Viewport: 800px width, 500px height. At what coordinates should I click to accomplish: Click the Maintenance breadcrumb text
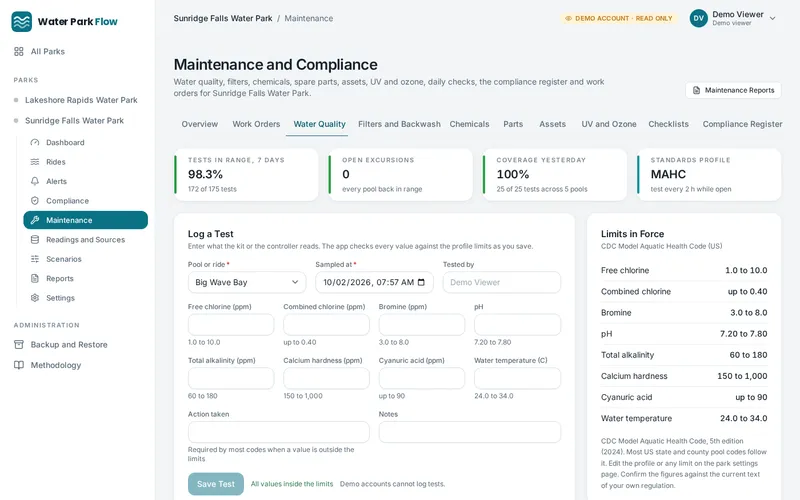pos(309,18)
